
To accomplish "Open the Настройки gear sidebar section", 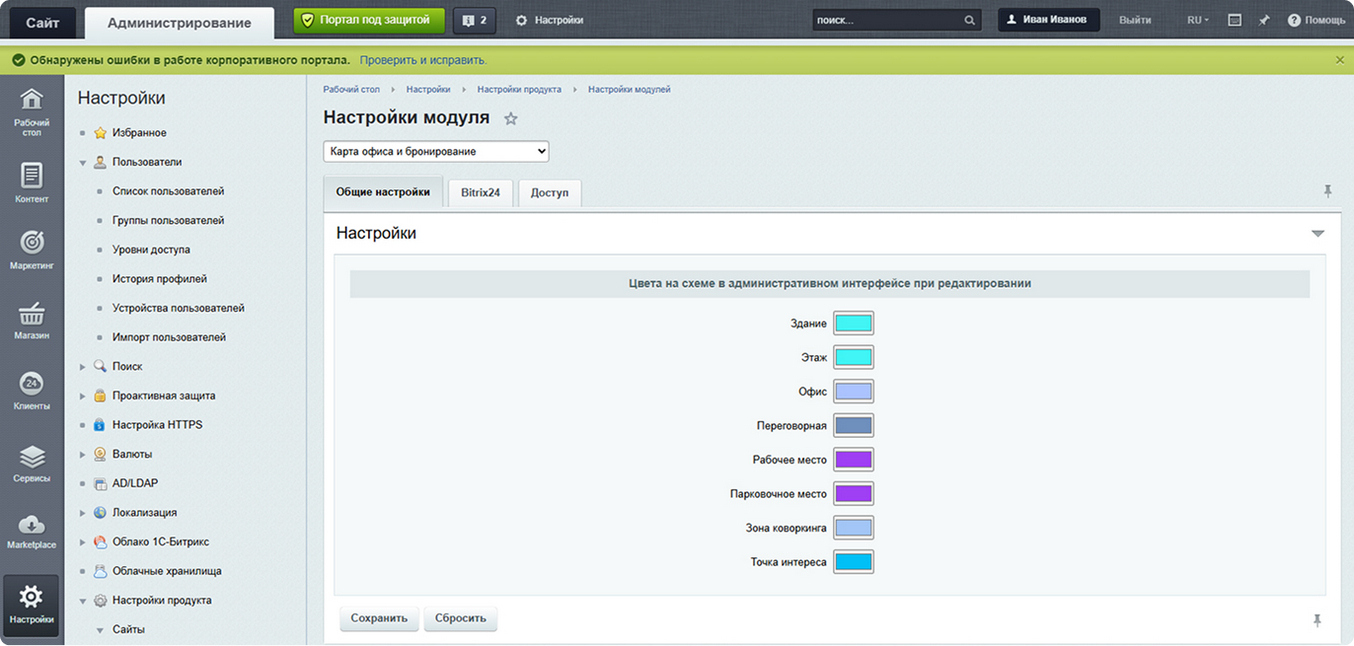I will click(32, 605).
